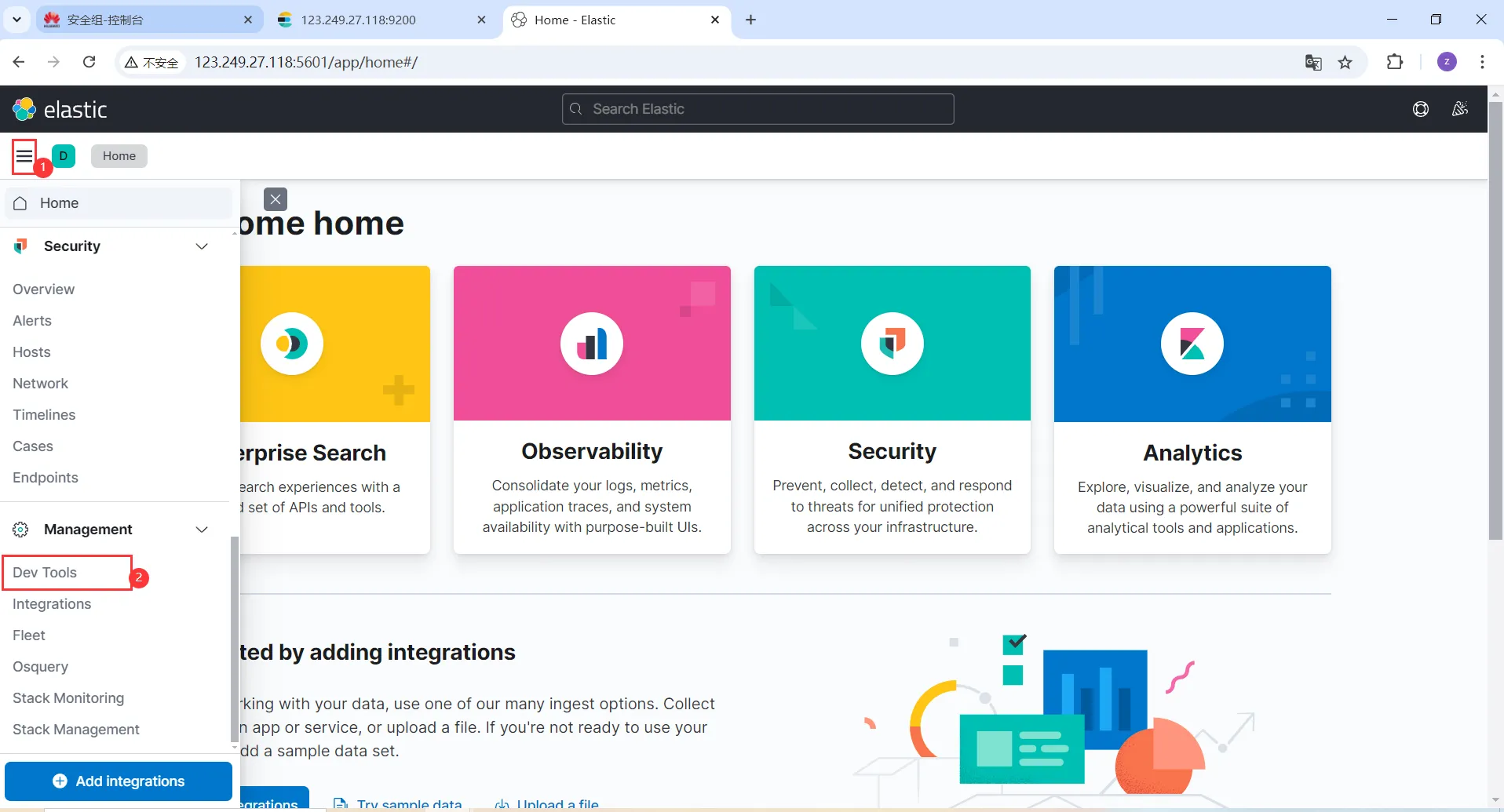
Task: Open the Observability solution card title
Action: click(x=592, y=451)
